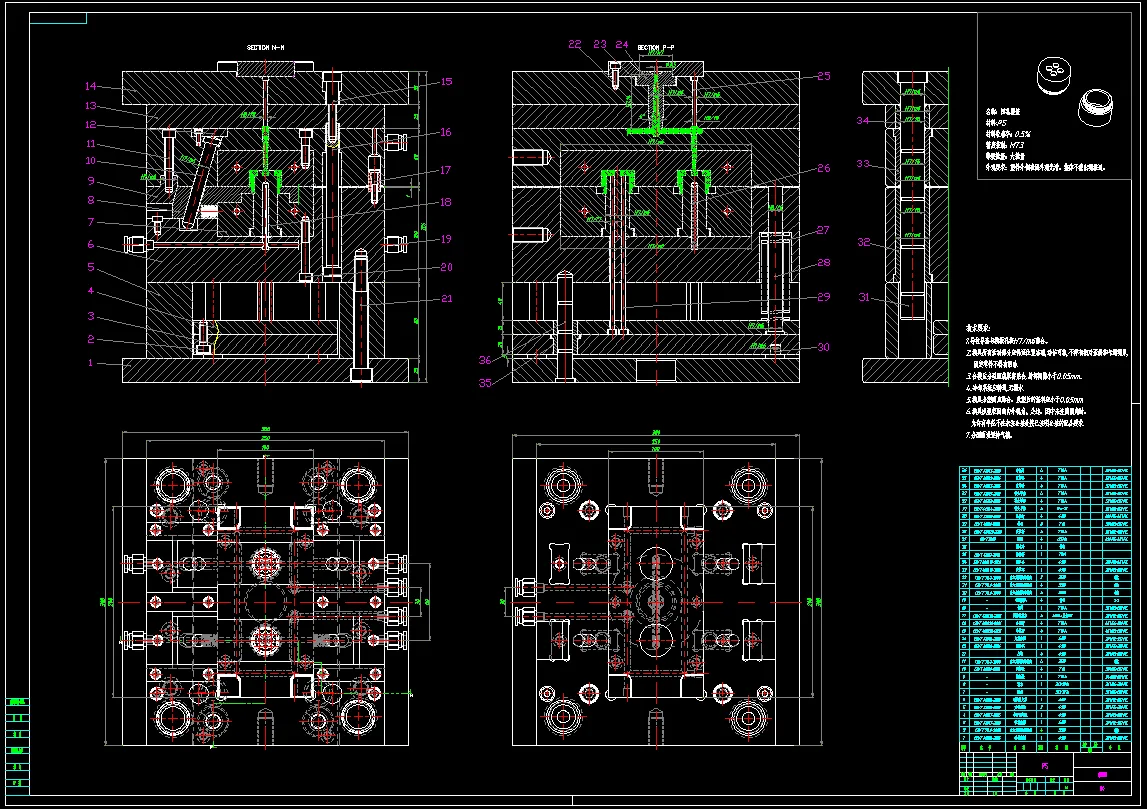Click callout label 23
1147x809 pixels.
(x=600, y=45)
